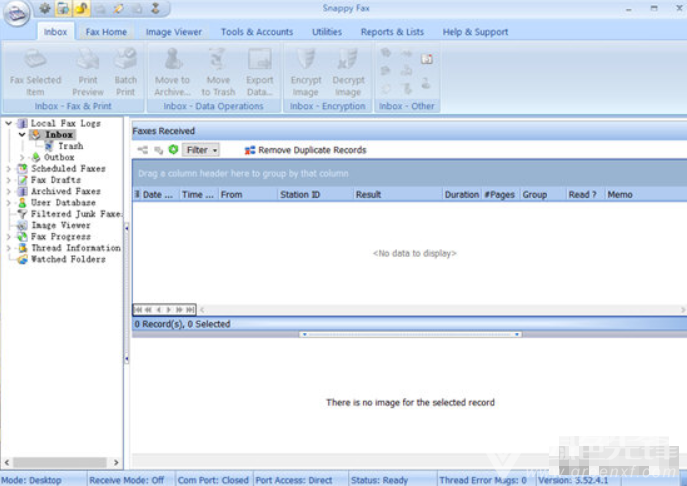Expand the Fax Progress node
This screenshot has height=486, width=687.
tap(8, 236)
